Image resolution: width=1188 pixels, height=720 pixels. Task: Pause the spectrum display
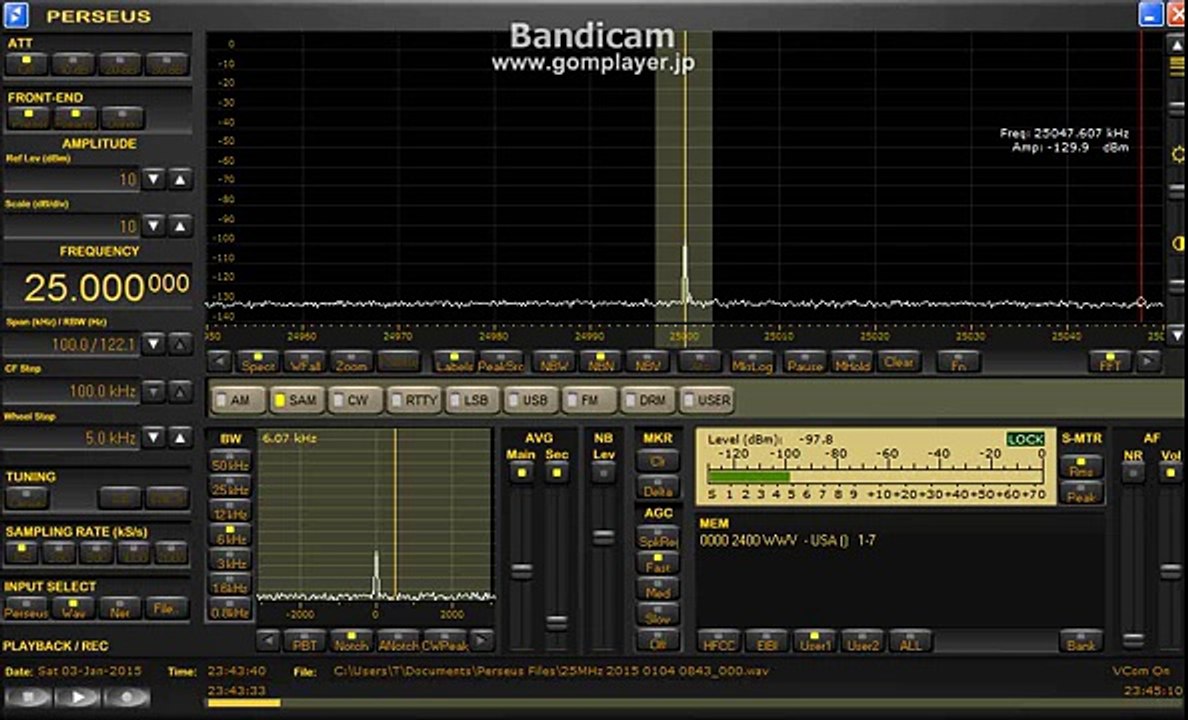point(805,362)
